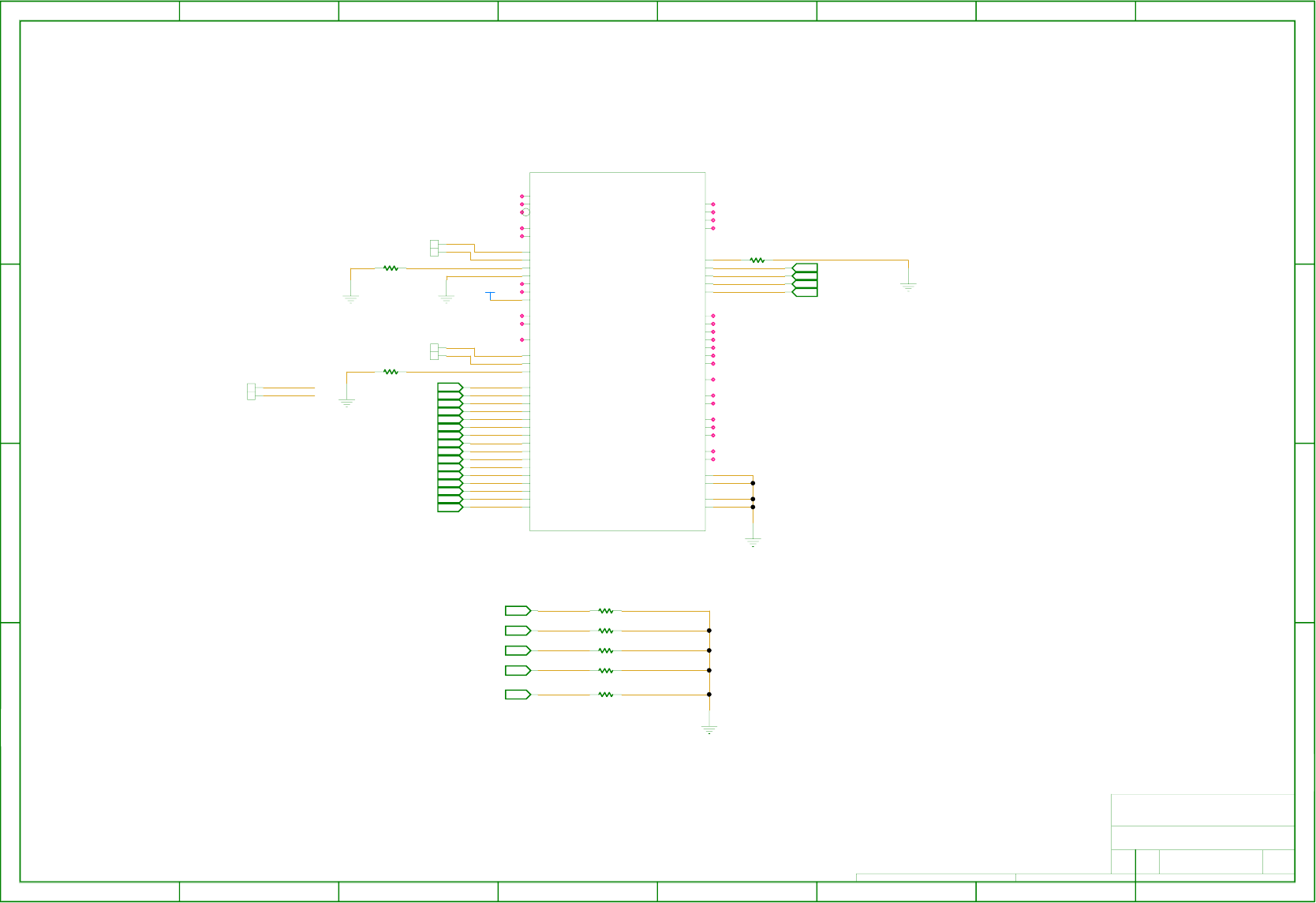Screen dimensions: 1316x903
Task: Click the ground symbol wired to the lower-left resistor
Action: [x=347, y=403]
